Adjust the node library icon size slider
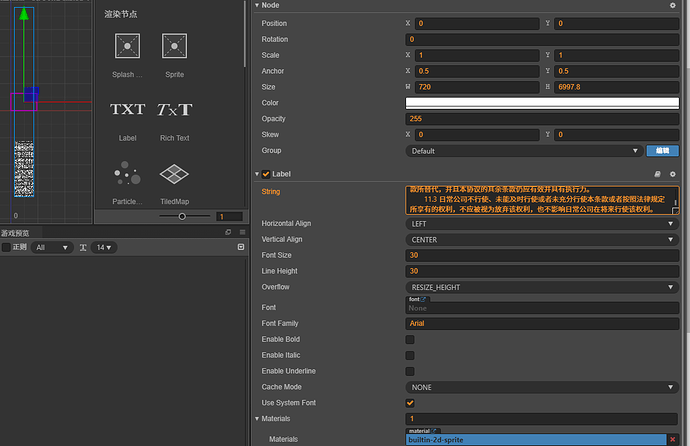The width and height of the screenshot is (690, 446). (x=184, y=216)
